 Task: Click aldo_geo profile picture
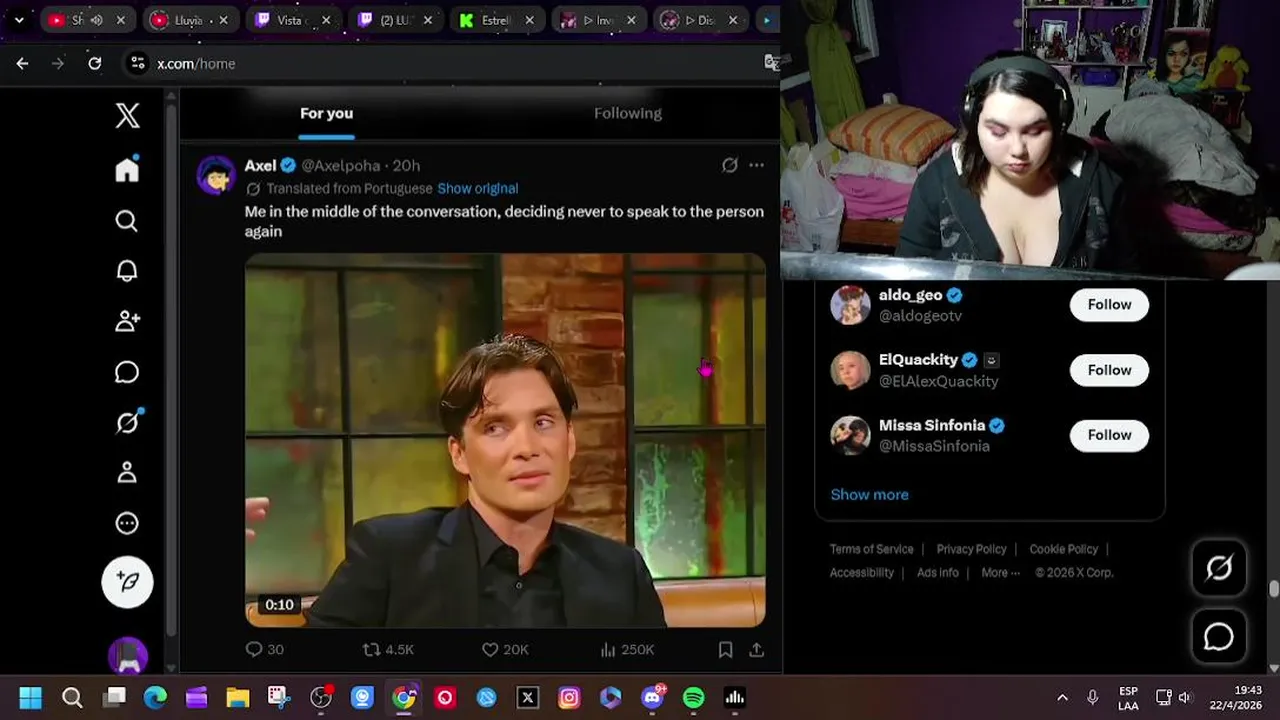click(x=850, y=305)
